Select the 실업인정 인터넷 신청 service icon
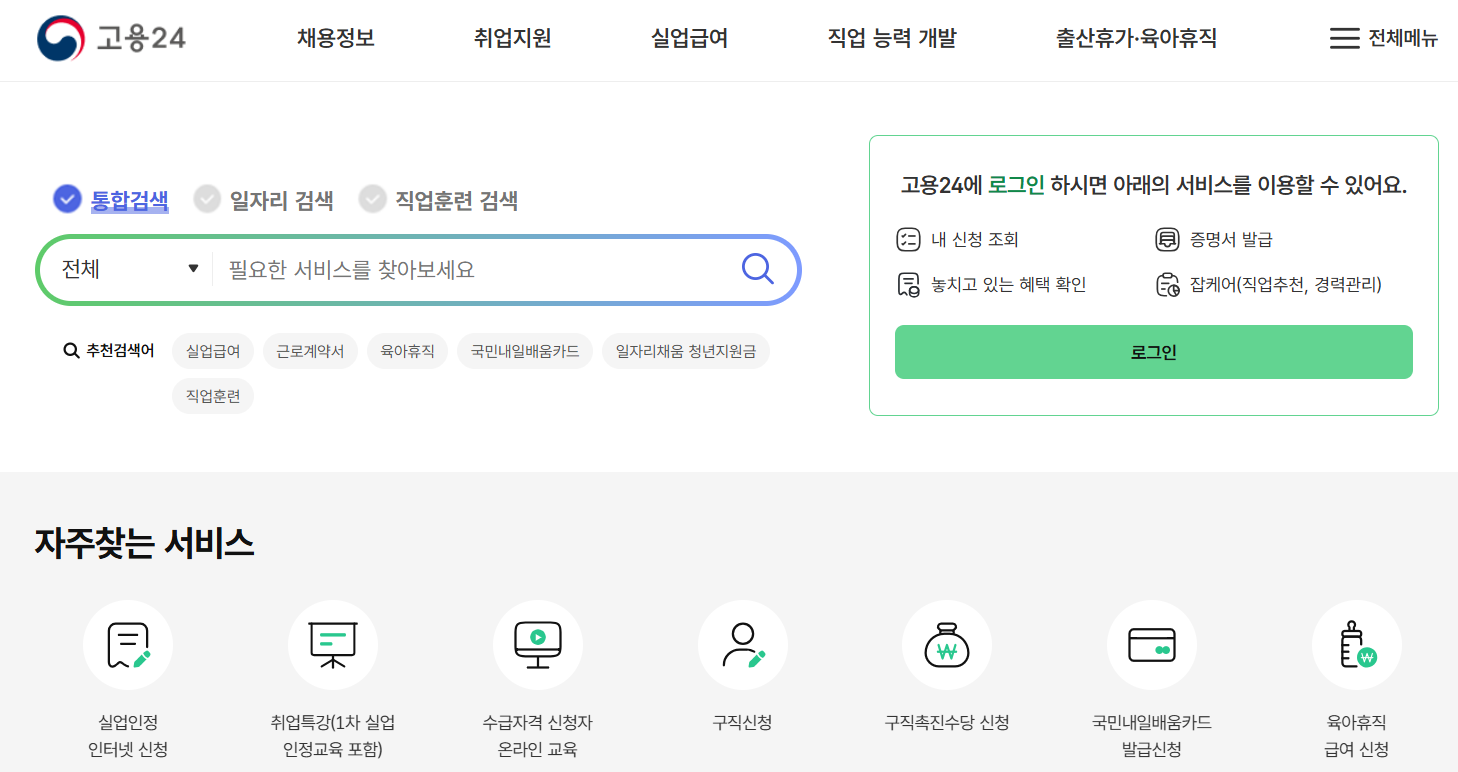The width and height of the screenshot is (1458, 772). coord(128,644)
